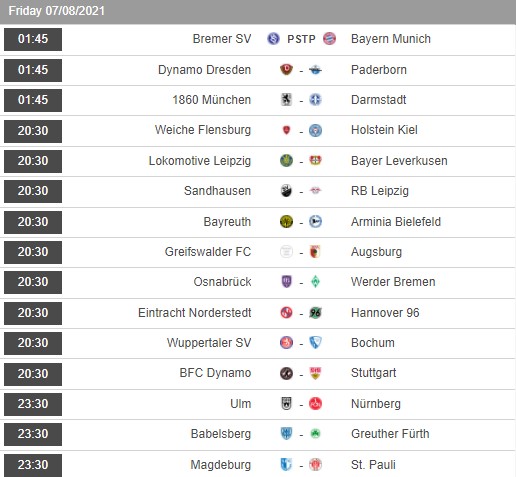This screenshot has height=477, width=516.
Task: Select the Bayer Leverkusen logo icon
Action: coord(315,161)
